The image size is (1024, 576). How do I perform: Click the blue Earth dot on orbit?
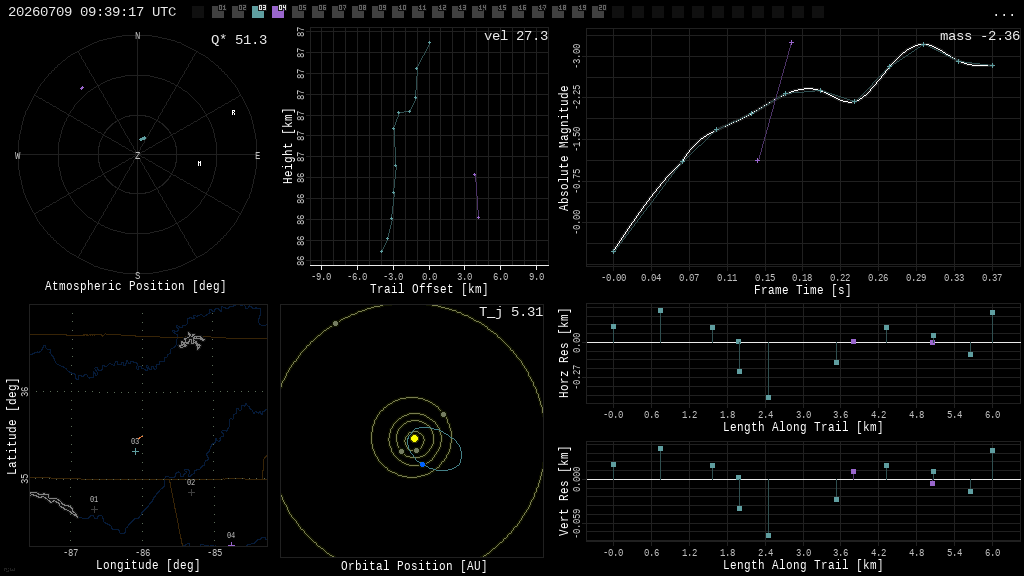pos(423,464)
